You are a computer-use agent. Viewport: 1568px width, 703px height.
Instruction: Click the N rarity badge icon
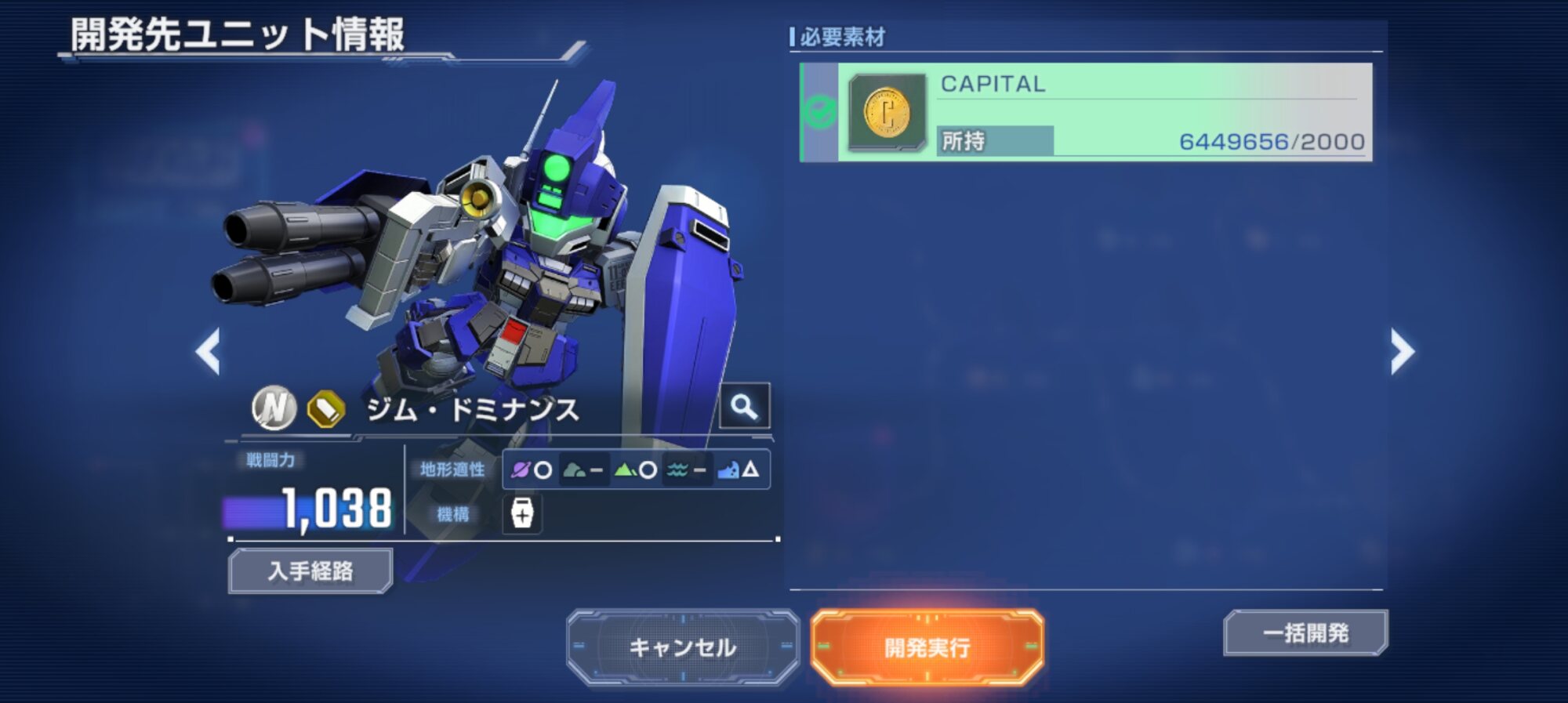(x=274, y=408)
